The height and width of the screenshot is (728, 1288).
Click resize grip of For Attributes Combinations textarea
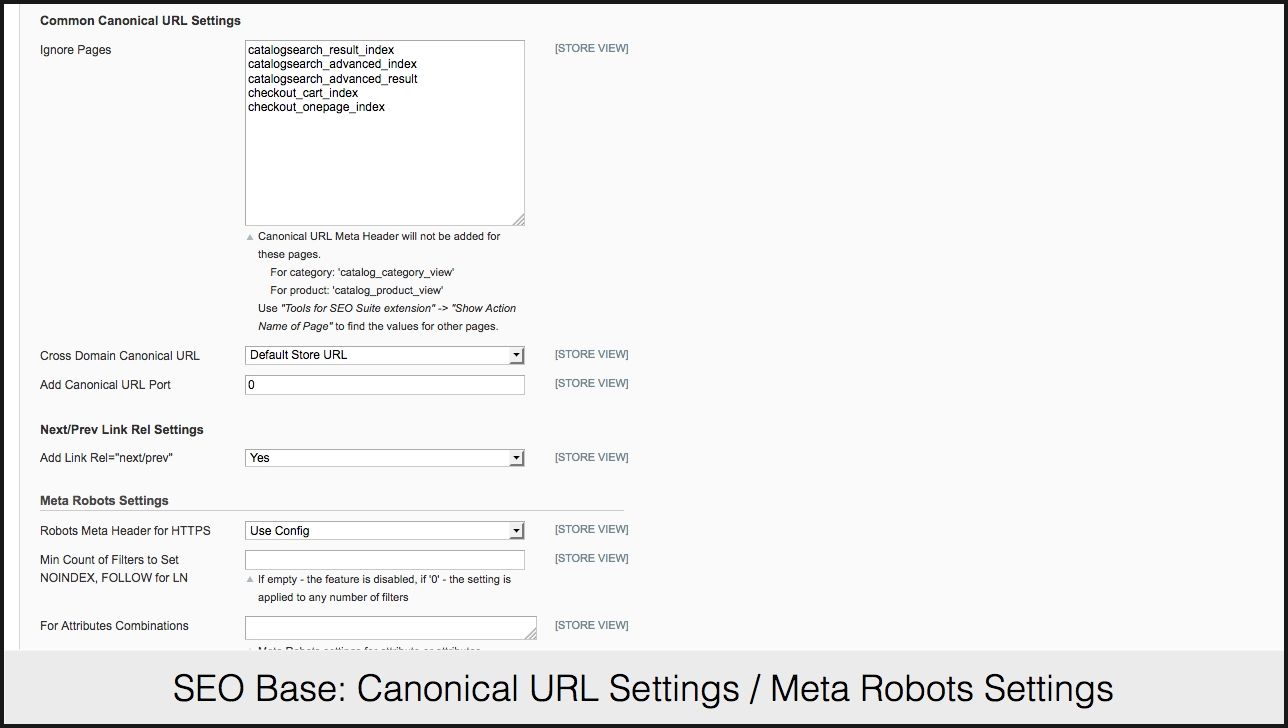(531, 633)
